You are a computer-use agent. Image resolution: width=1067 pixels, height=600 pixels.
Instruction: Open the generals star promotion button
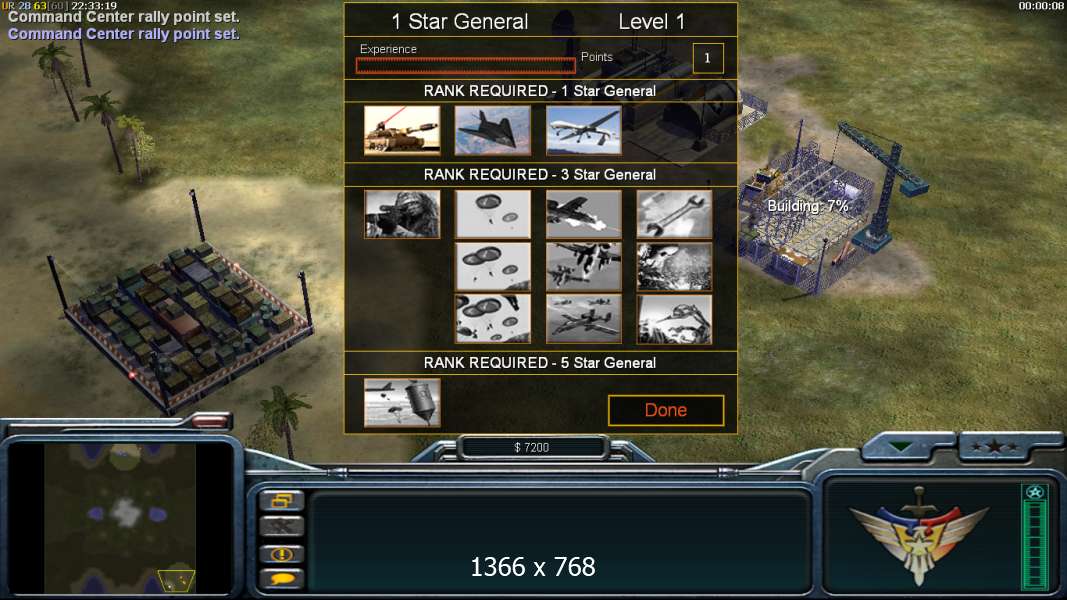[996, 446]
